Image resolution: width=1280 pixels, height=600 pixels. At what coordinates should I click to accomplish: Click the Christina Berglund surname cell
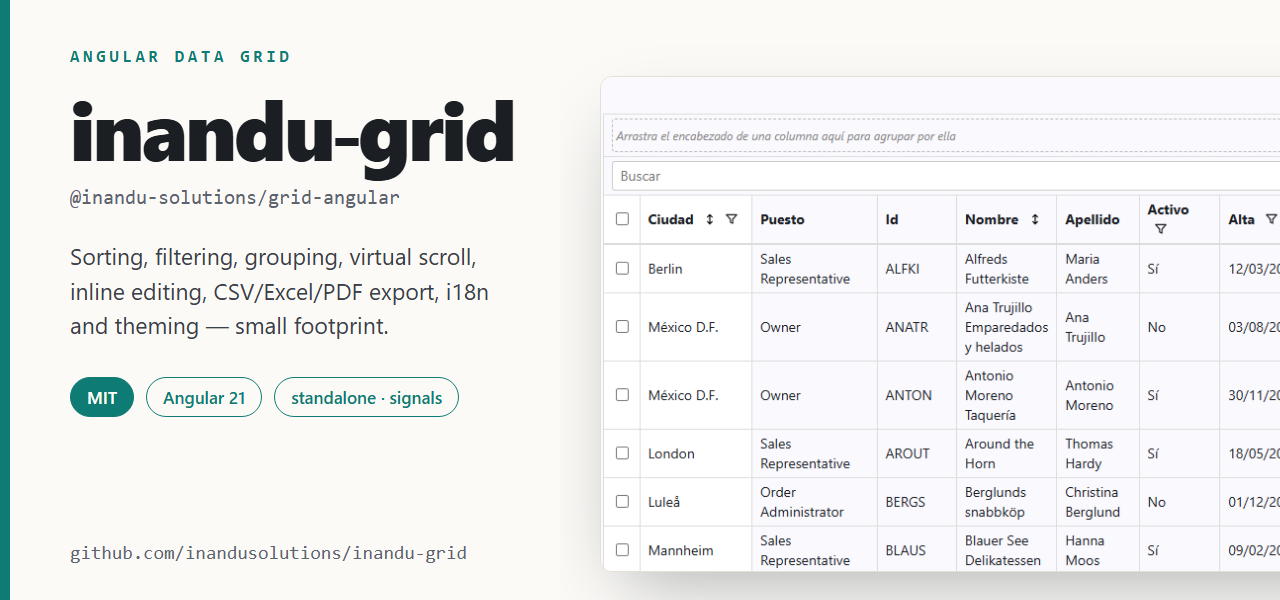1098,502
